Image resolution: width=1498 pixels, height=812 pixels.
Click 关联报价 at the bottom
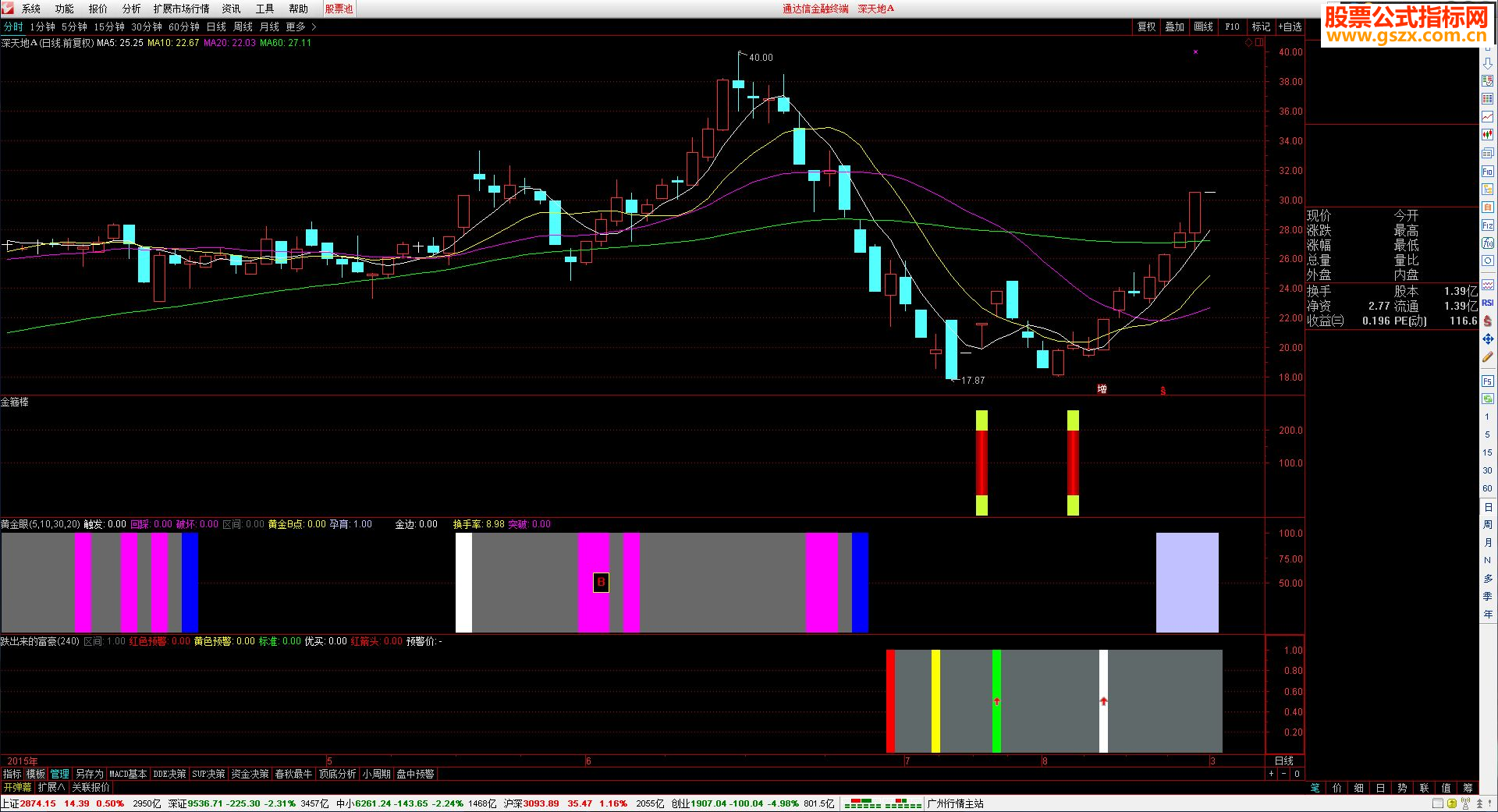pyautogui.click(x=91, y=787)
